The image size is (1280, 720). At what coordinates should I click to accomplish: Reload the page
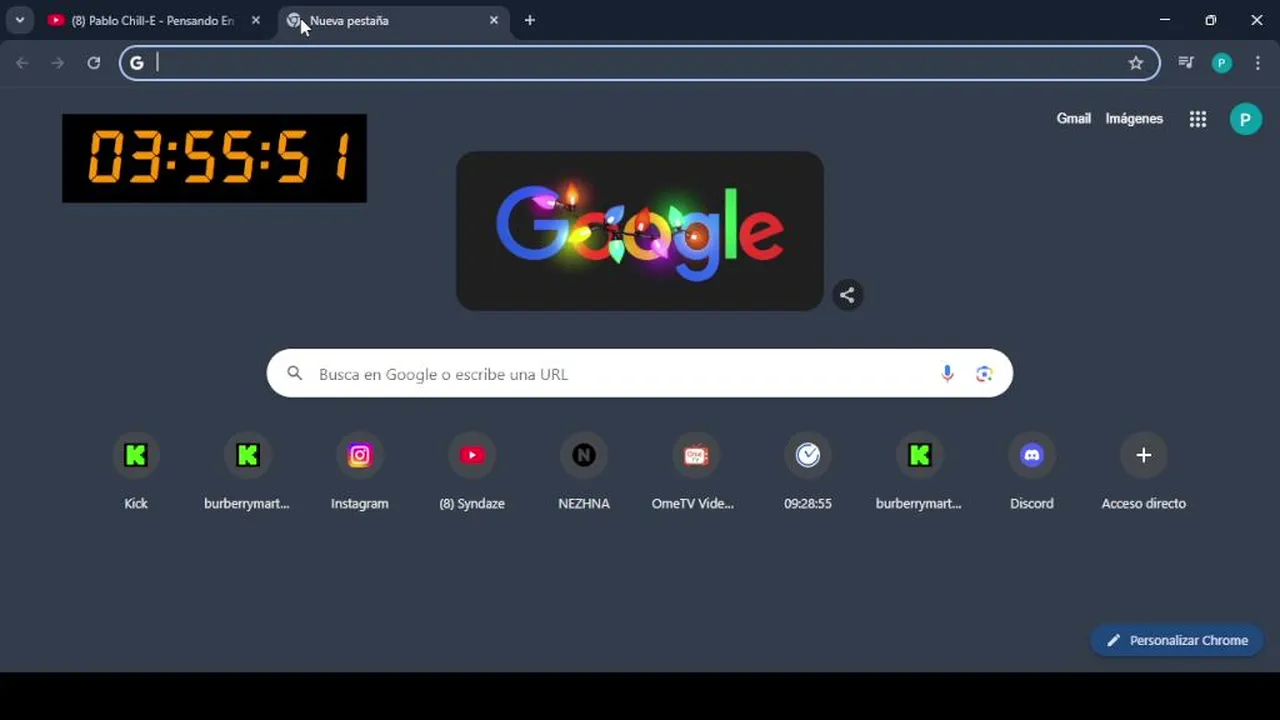94,63
